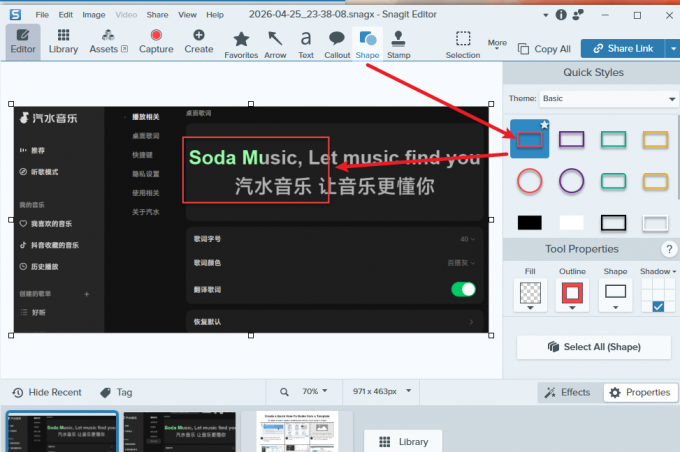
Task: Choose the yellow rounded rectangle quick style
Action: pyautogui.click(x=655, y=181)
